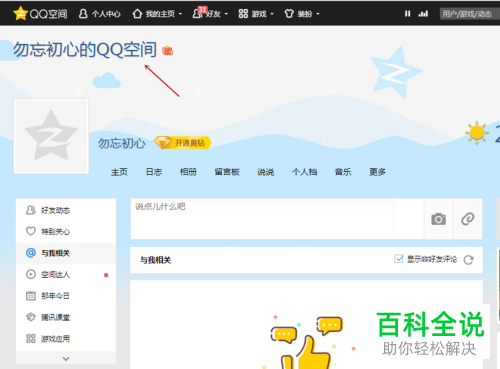
Task: Click the 勿忘初心 nickname
Action: pyautogui.click(x=122, y=143)
